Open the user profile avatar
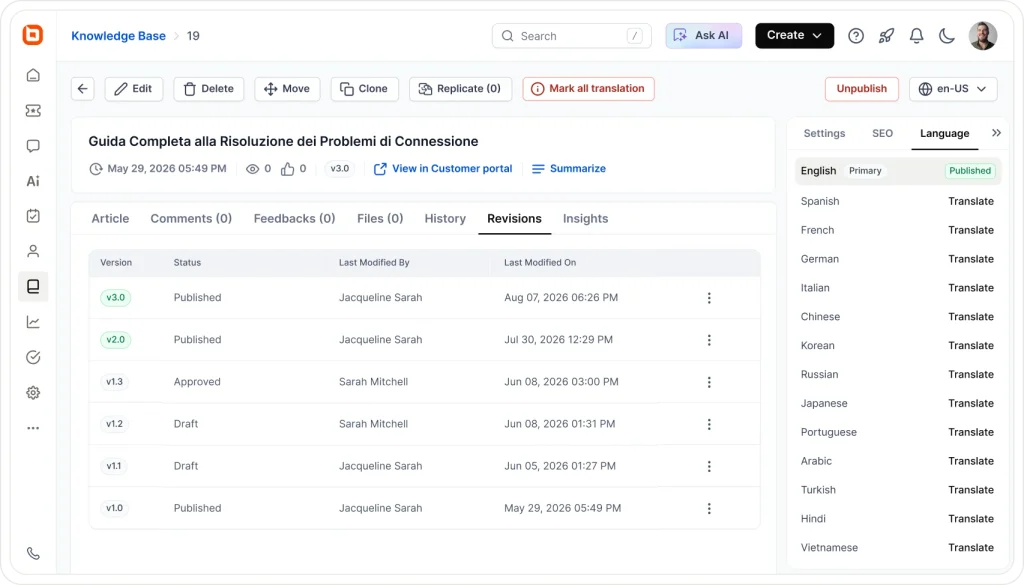Image resolution: width=1024 pixels, height=585 pixels. [983, 36]
